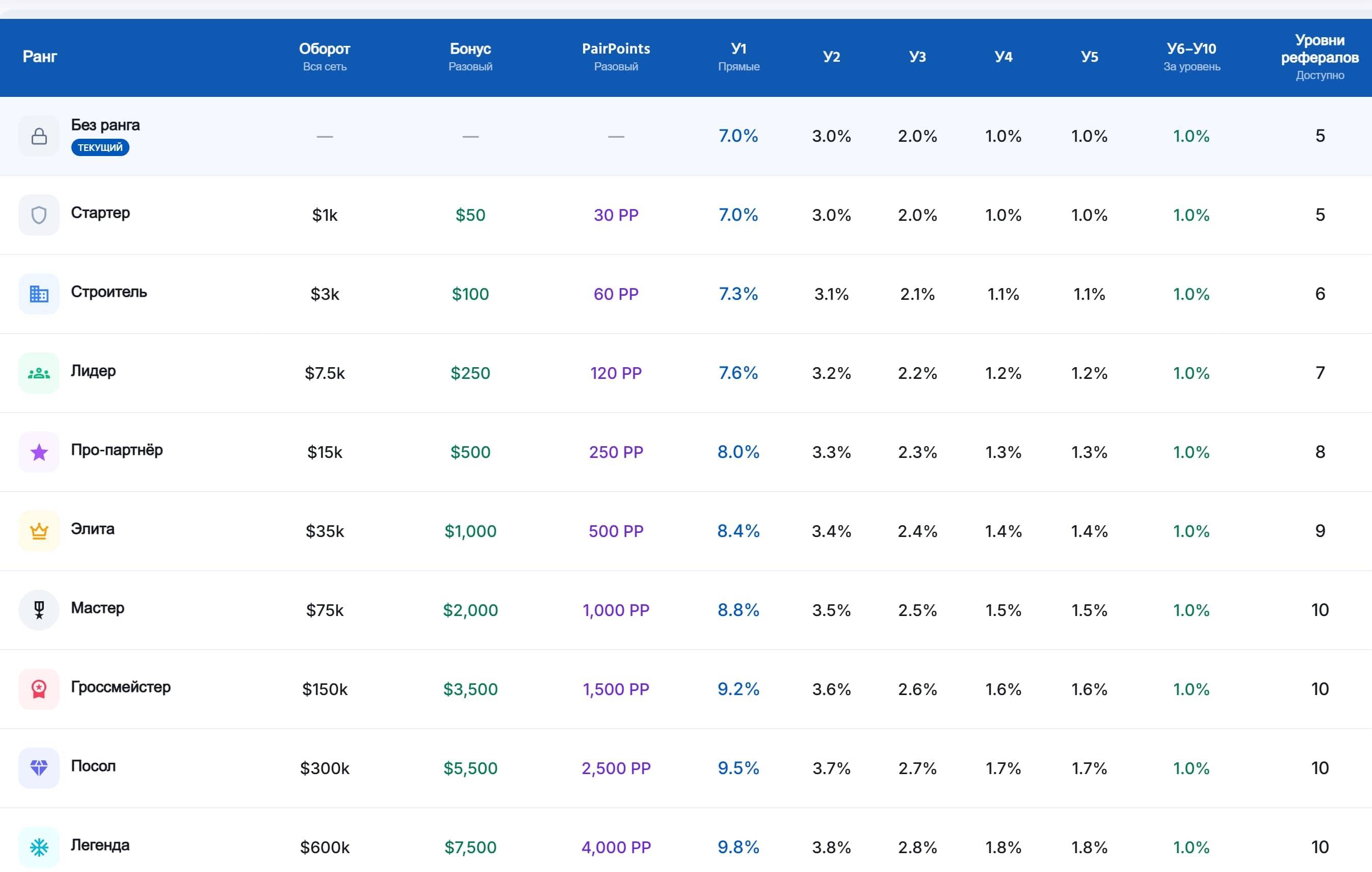Click the 8.4% У1 value for Элита
The height and width of the screenshot is (872, 1372).
point(738,531)
